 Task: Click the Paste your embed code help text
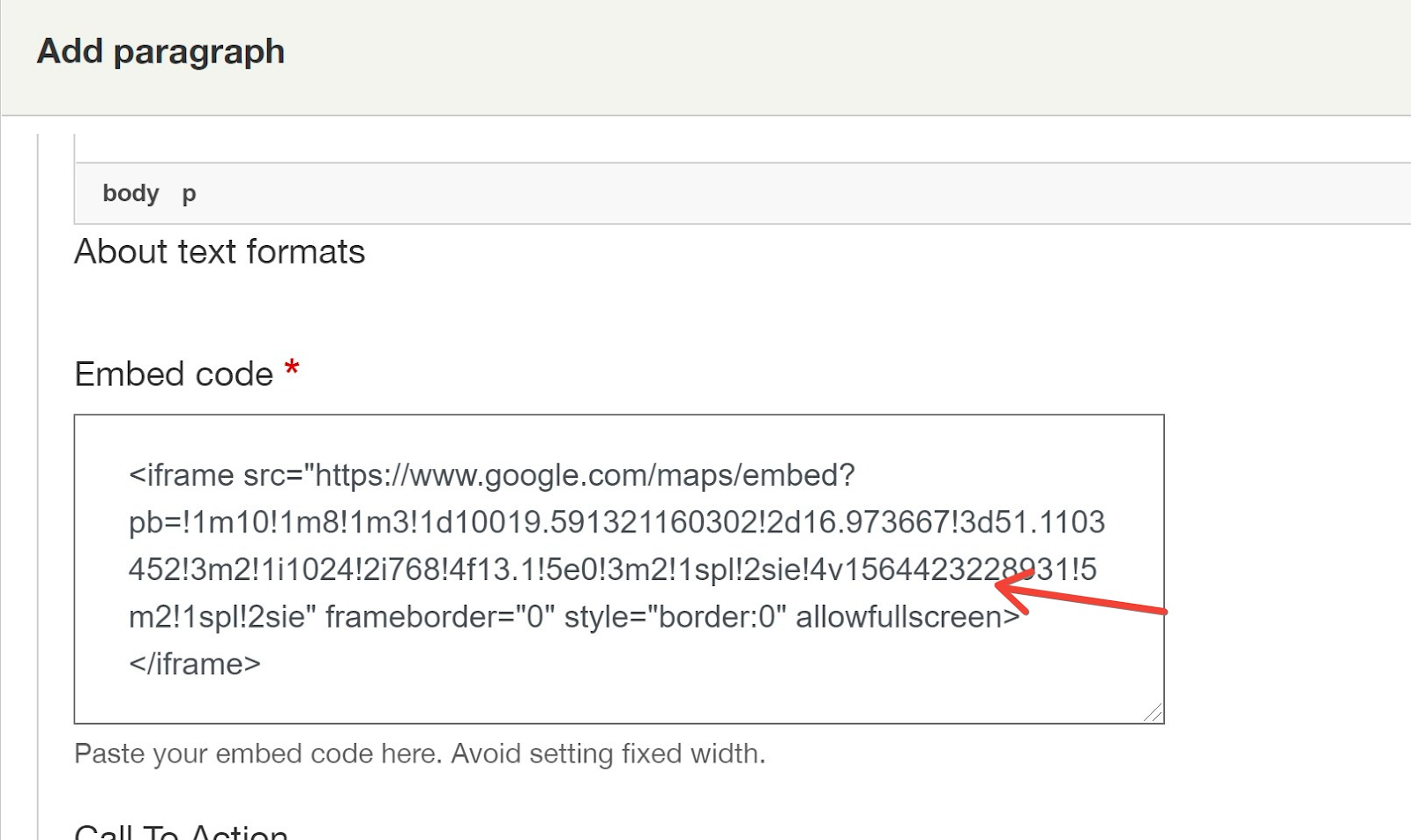[x=420, y=754]
